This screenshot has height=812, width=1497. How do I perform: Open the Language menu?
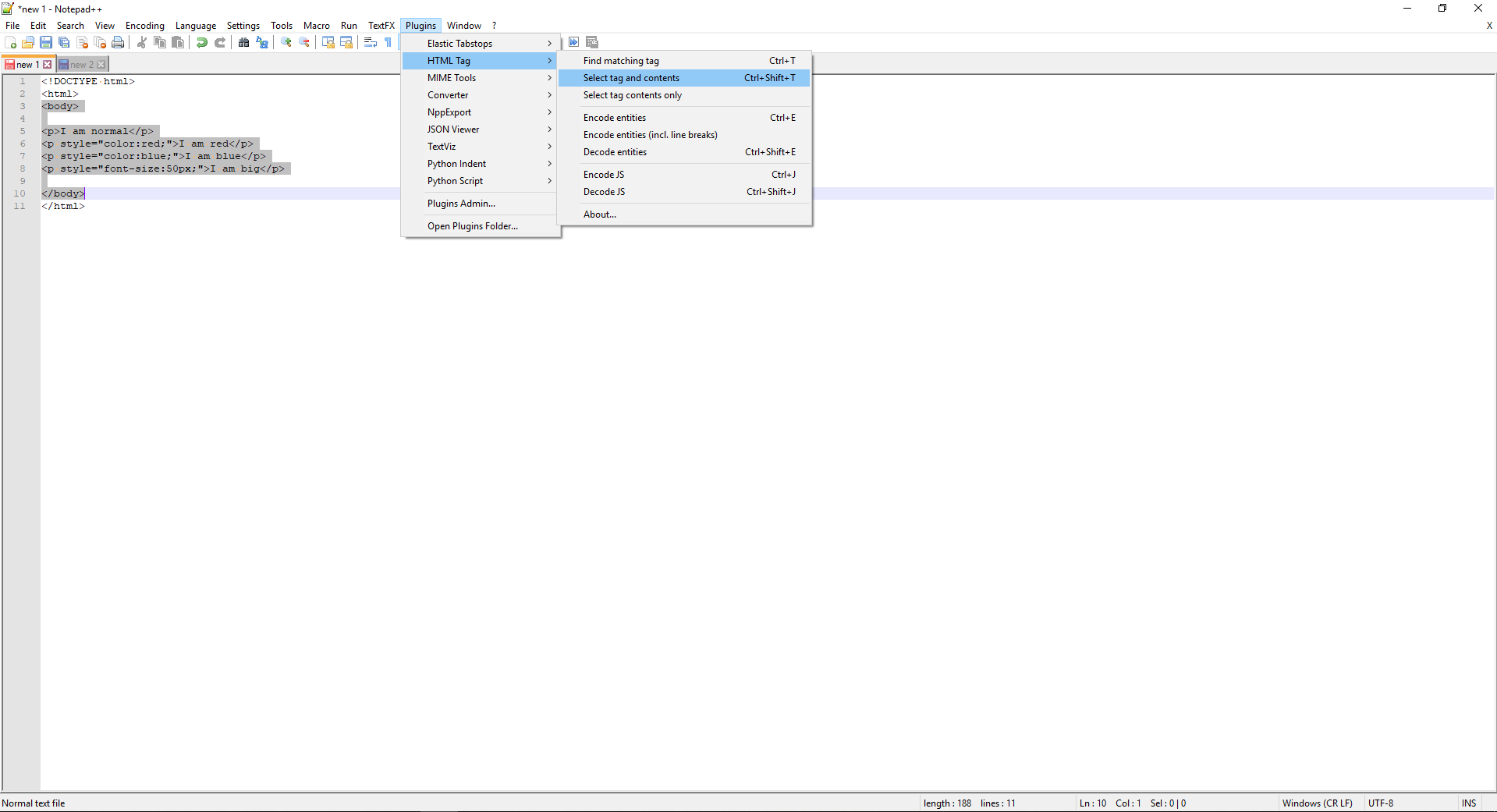click(196, 26)
